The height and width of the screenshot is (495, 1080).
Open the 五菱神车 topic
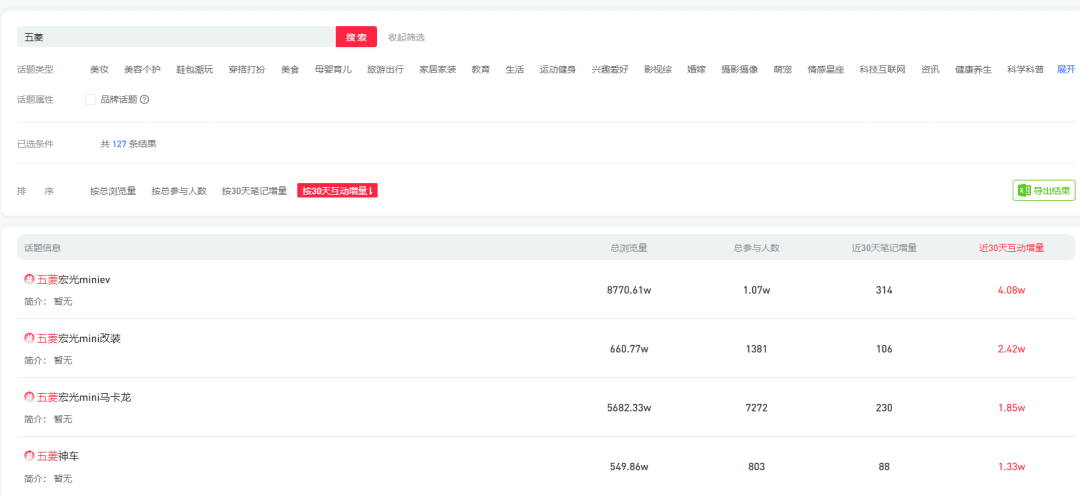pyautogui.click(x=59, y=456)
